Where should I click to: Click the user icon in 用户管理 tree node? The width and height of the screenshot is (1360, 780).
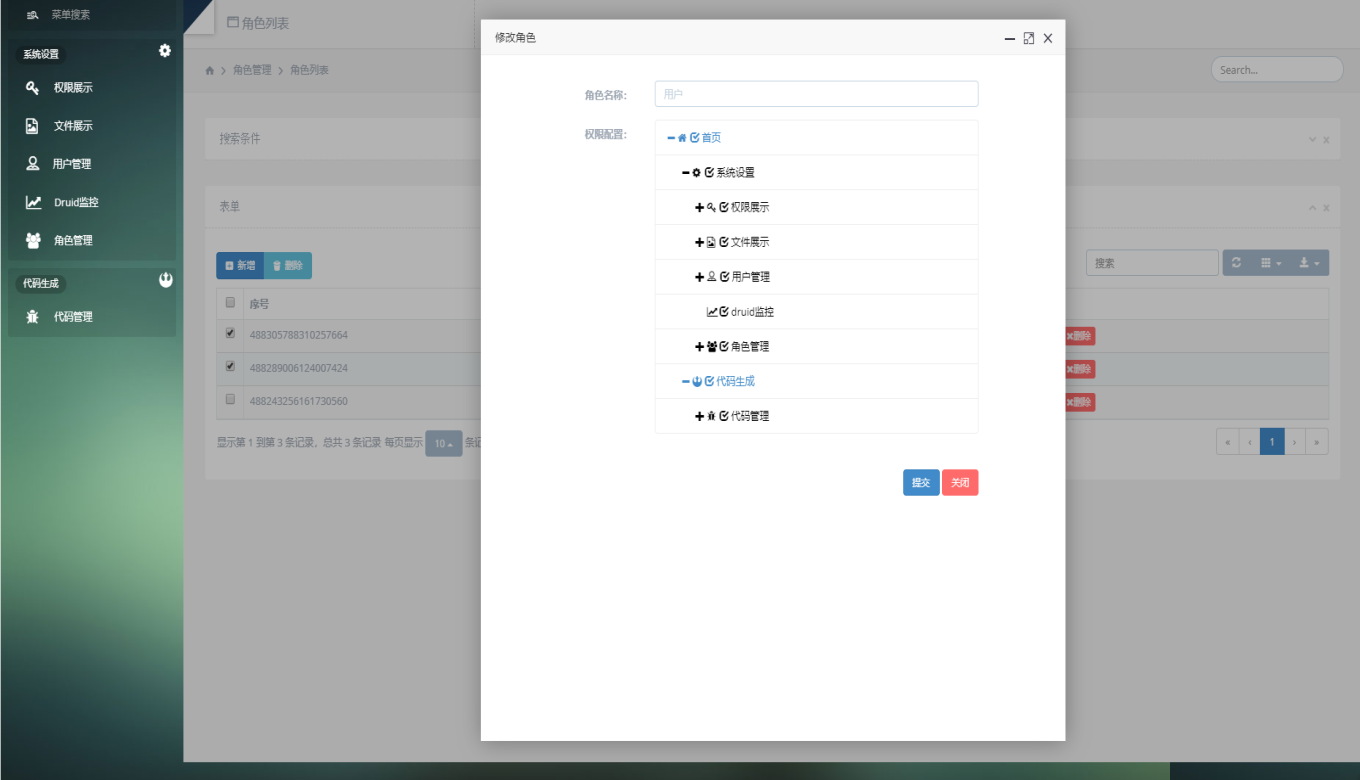[x=711, y=277]
